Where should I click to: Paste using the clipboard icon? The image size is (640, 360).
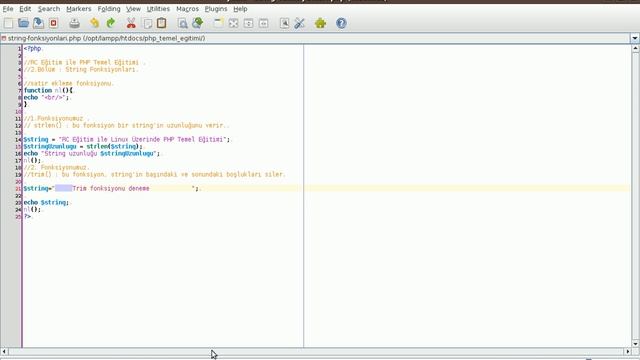[x=162, y=23]
